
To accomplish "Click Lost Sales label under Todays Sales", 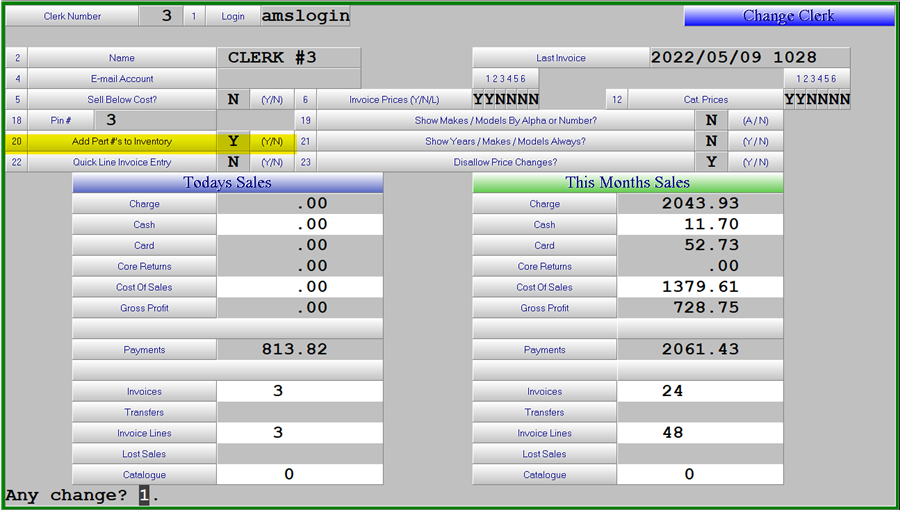I will coord(144,454).
